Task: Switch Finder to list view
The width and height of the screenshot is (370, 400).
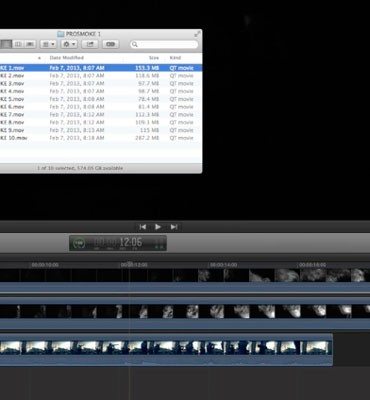Action: coord(6,44)
